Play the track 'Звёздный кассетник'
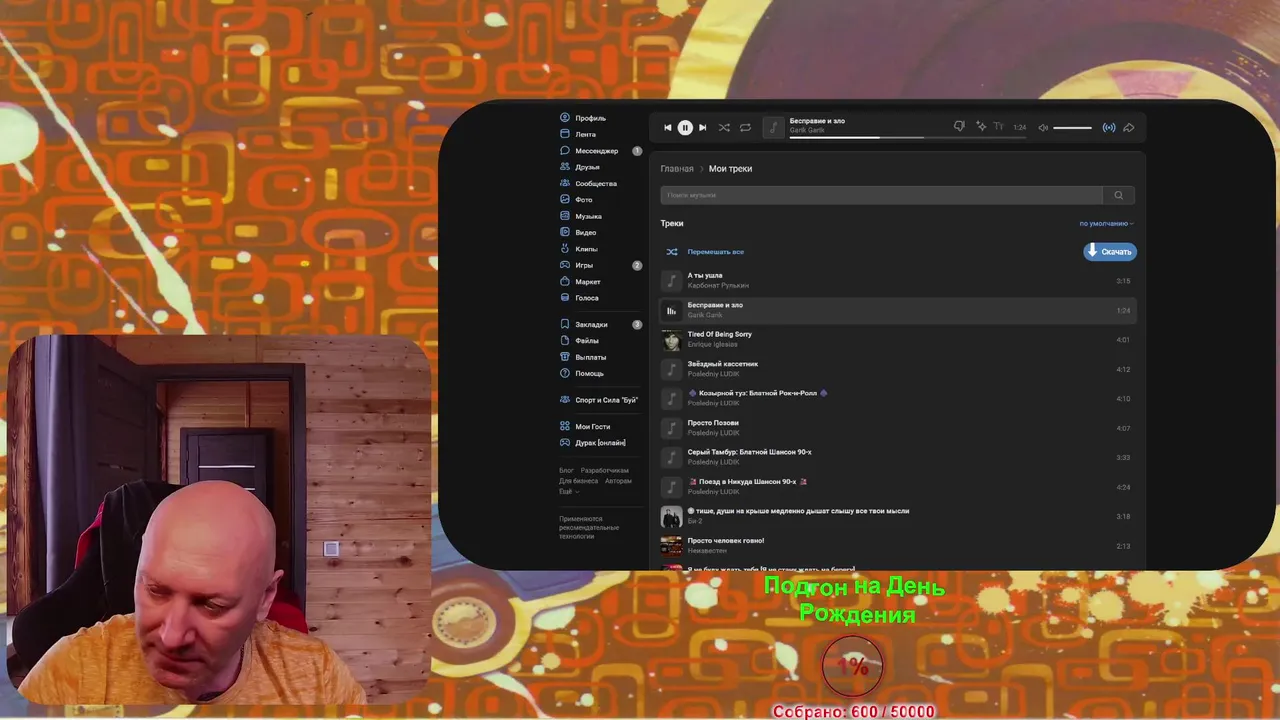 (x=897, y=369)
